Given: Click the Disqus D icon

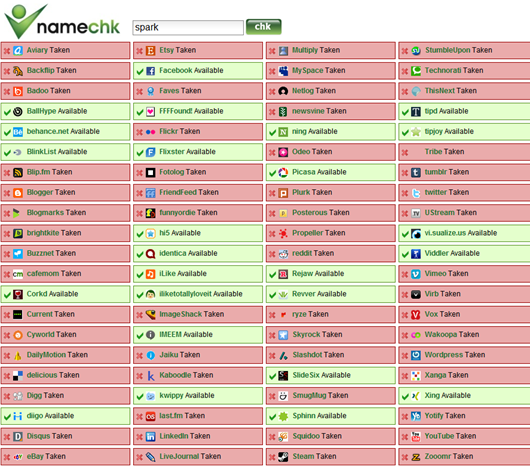Looking at the screenshot, I should (18, 437).
